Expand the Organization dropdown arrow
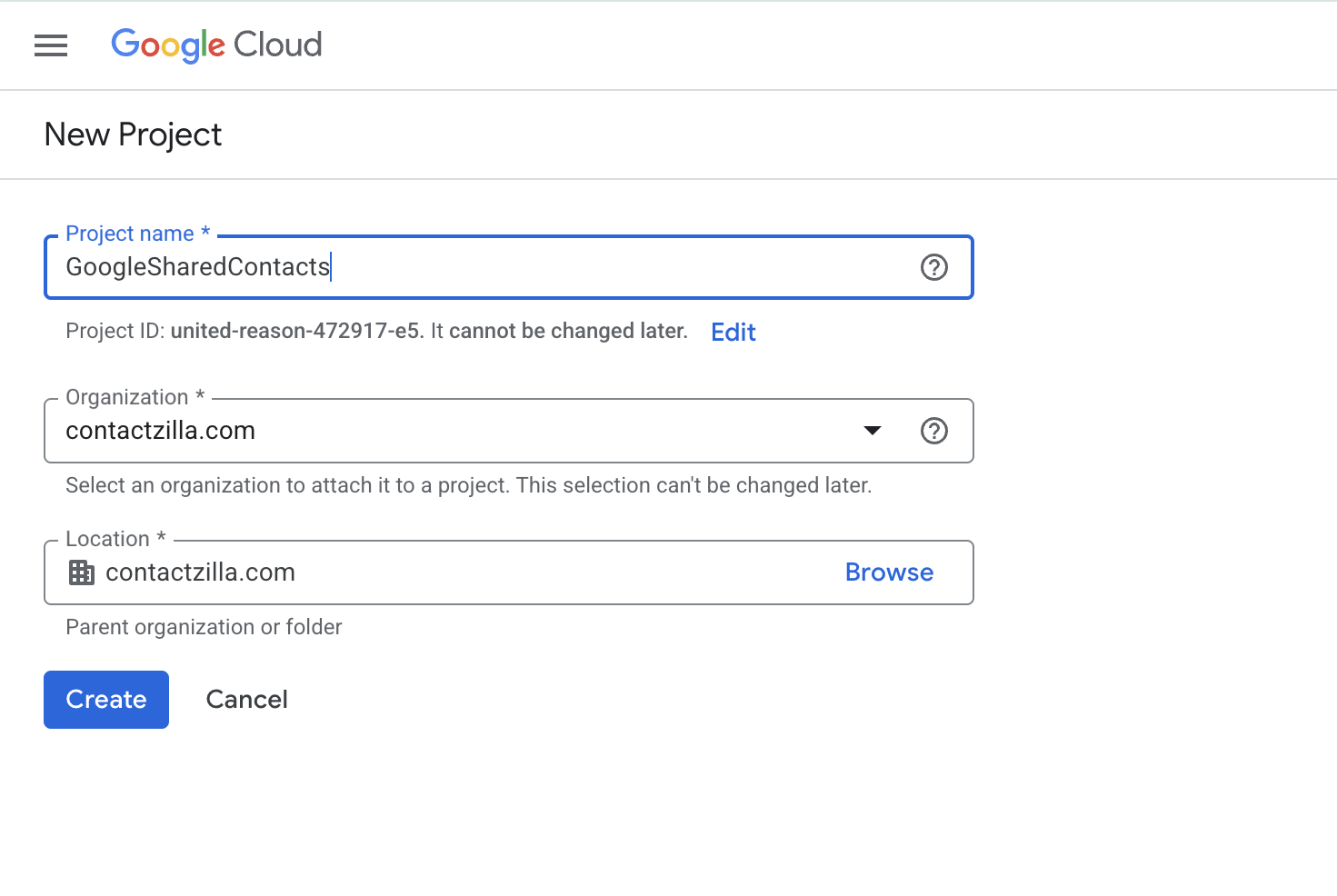This screenshot has height=896, width=1337. [873, 431]
